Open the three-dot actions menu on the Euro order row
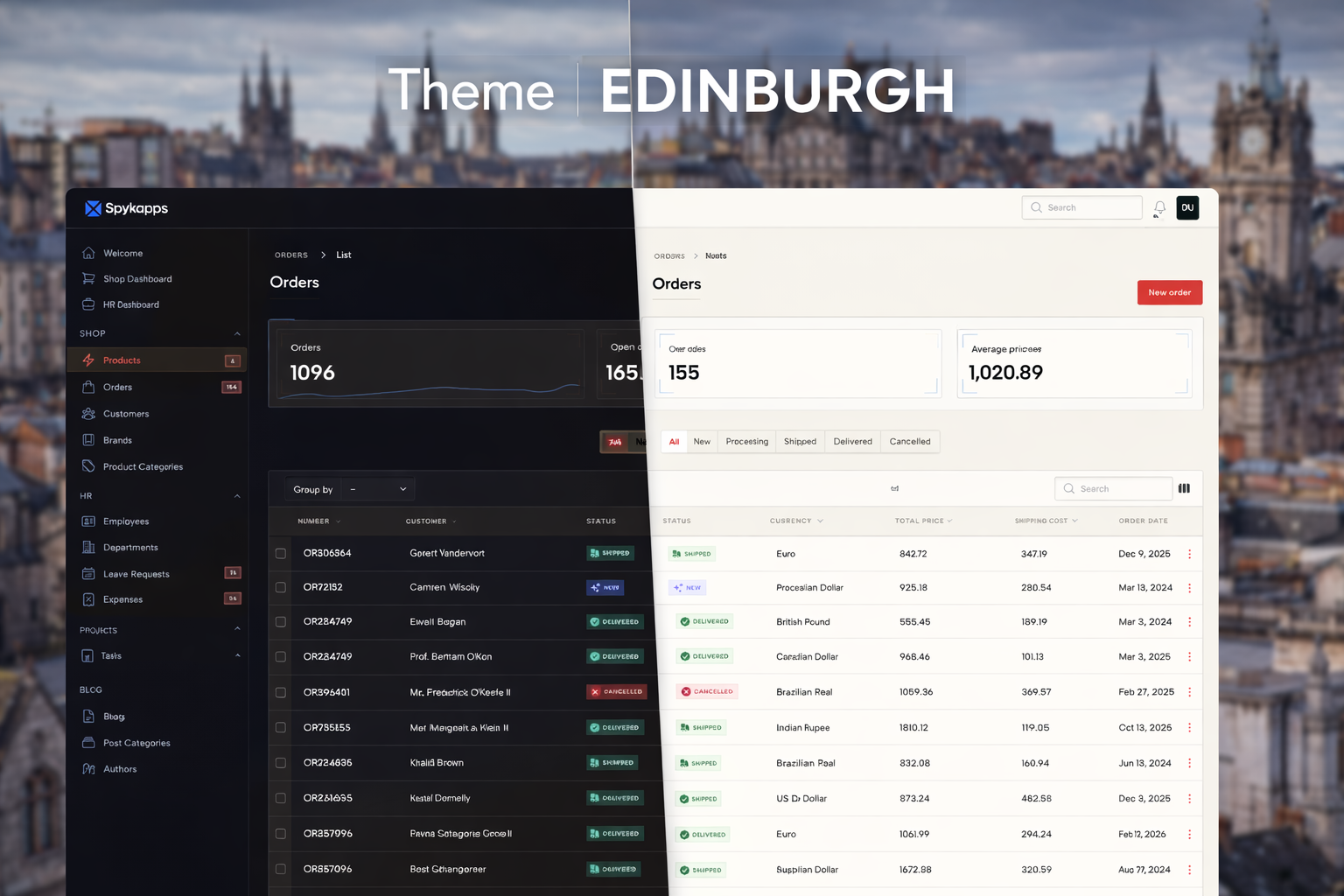 click(1189, 553)
